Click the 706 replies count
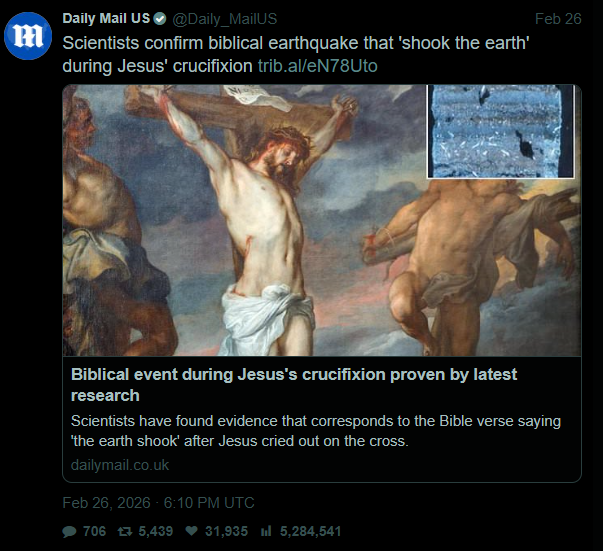 click(x=94, y=531)
